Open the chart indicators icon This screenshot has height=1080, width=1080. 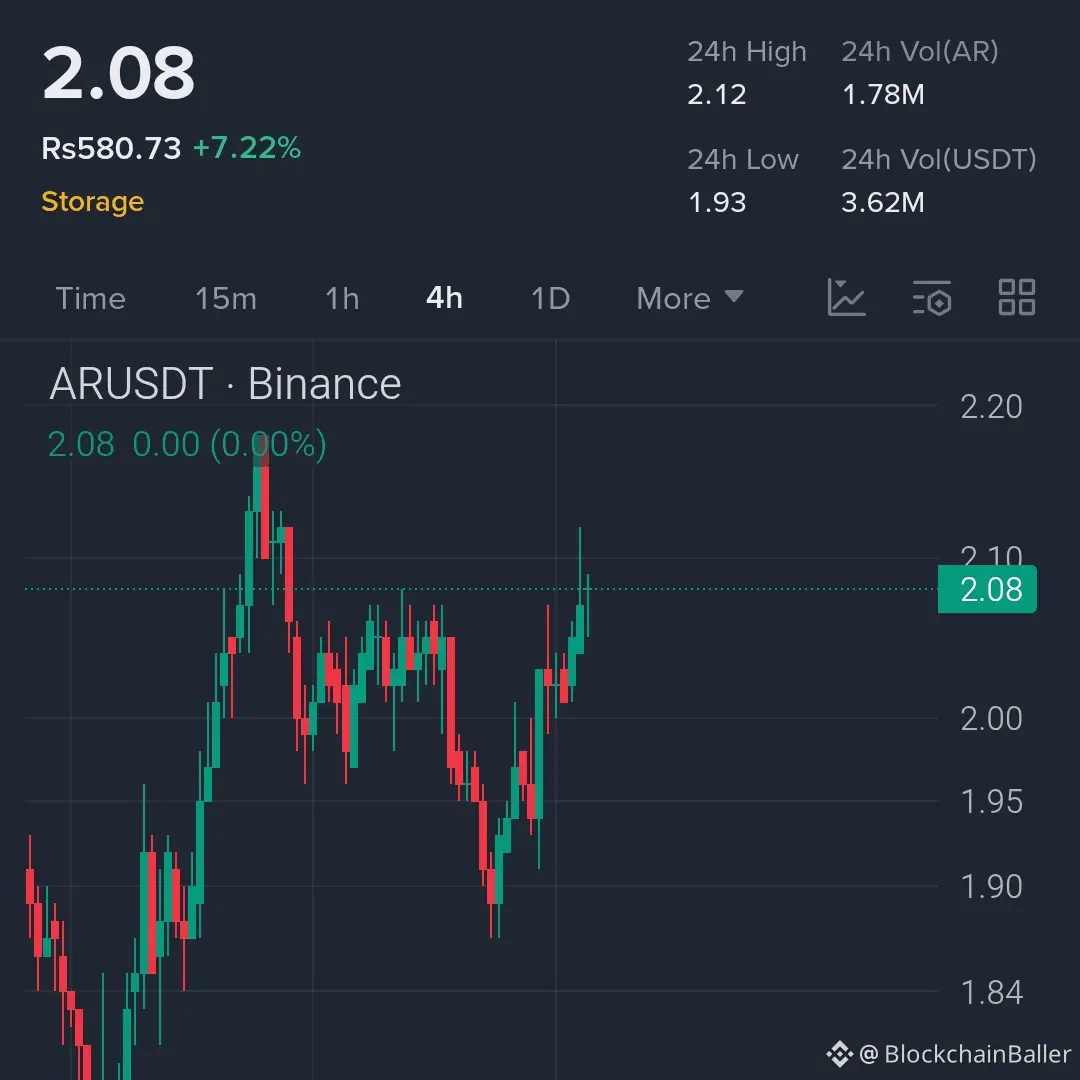pyautogui.click(x=847, y=298)
